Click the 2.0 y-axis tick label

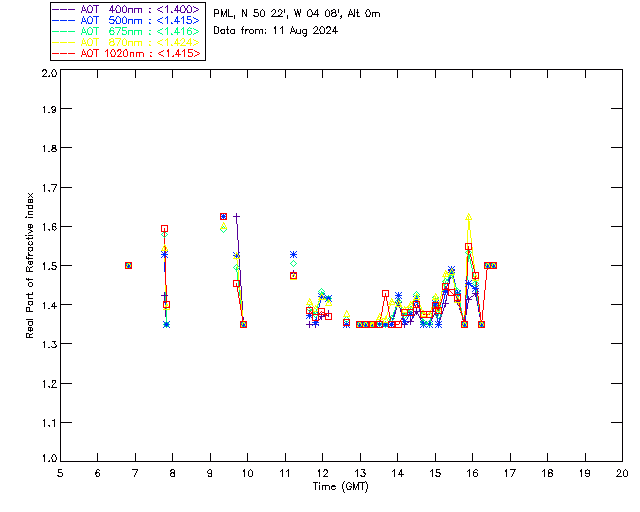click(x=49, y=73)
